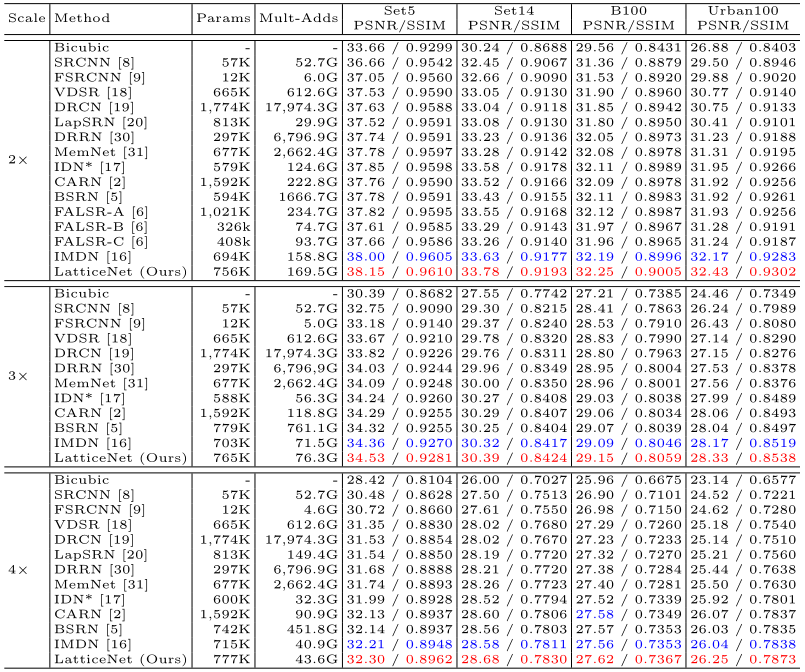805x672 pixels.
Task: Click the 3× scale label
Action: [18, 376]
